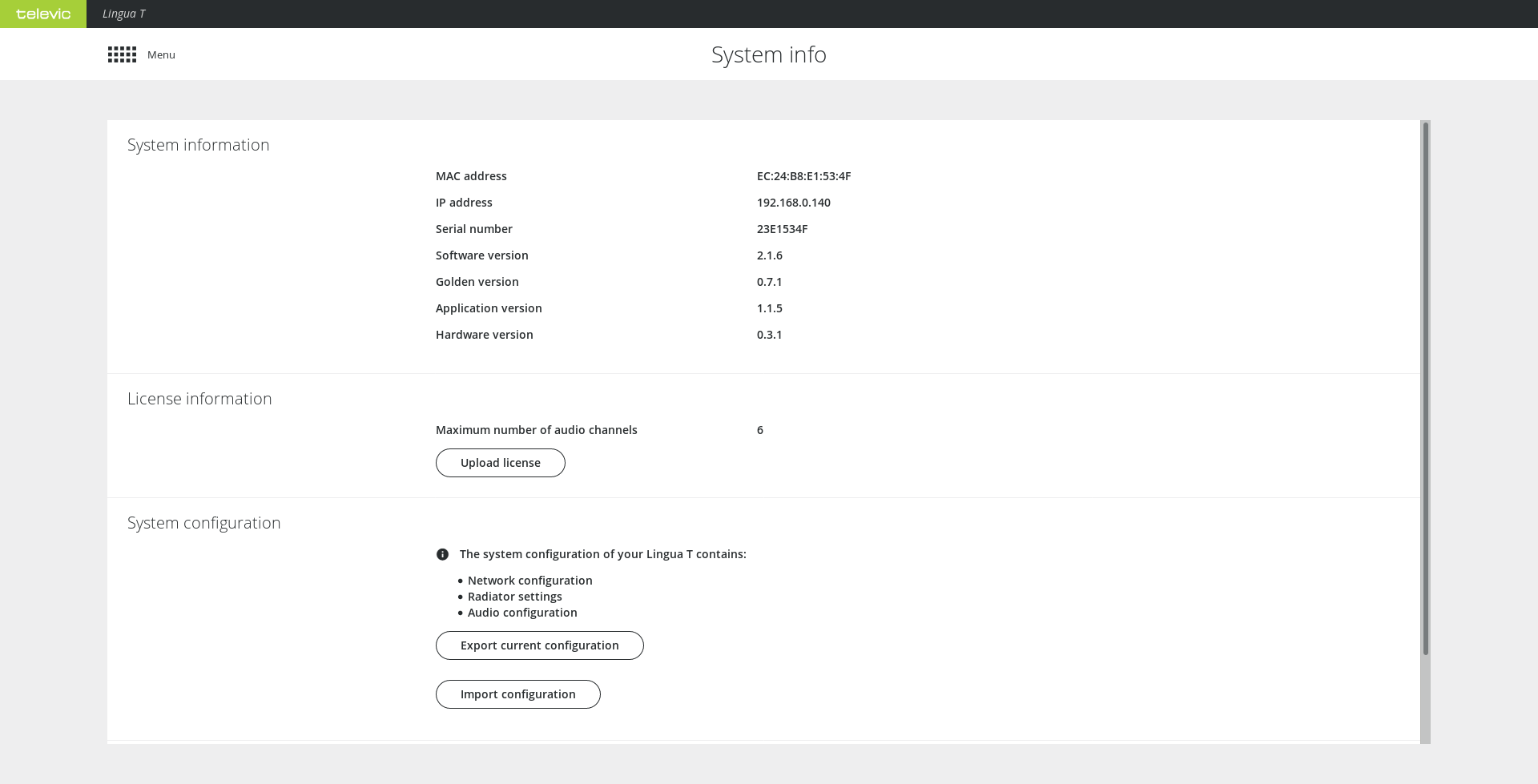The width and height of the screenshot is (1538, 784).
Task: Click the Menu text label
Action: (x=161, y=54)
